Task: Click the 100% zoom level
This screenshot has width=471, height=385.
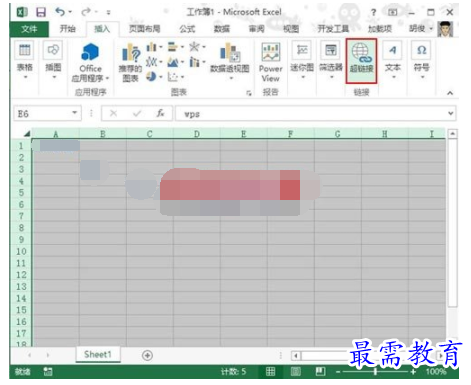Action: coord(435,372)
